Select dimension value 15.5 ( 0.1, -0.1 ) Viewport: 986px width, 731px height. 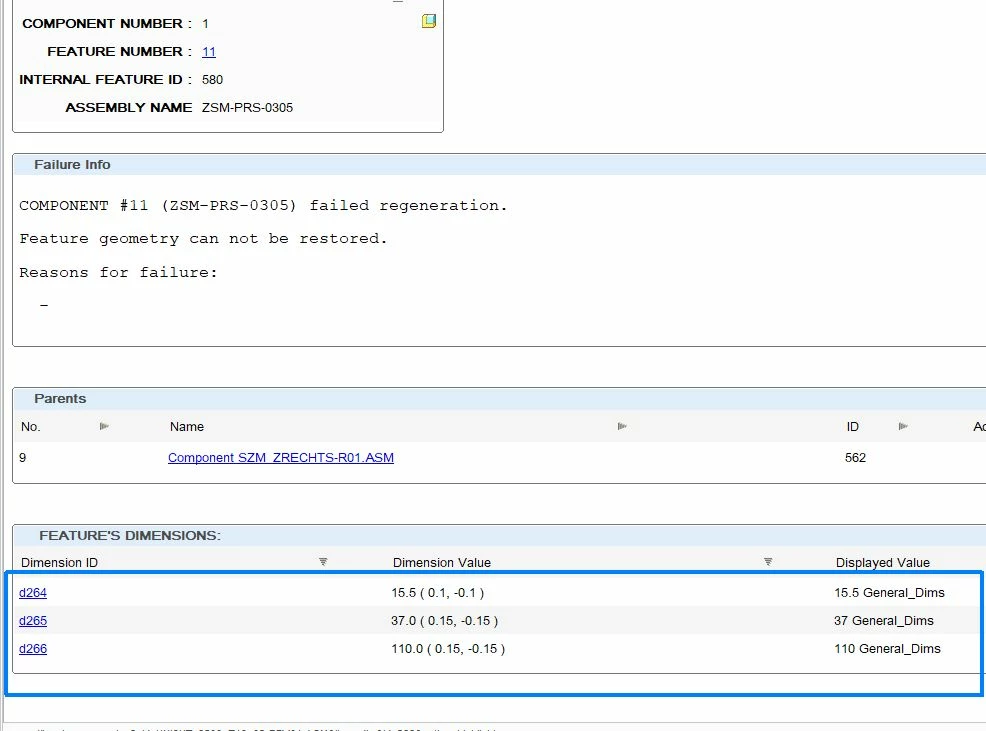pos(438,593)
